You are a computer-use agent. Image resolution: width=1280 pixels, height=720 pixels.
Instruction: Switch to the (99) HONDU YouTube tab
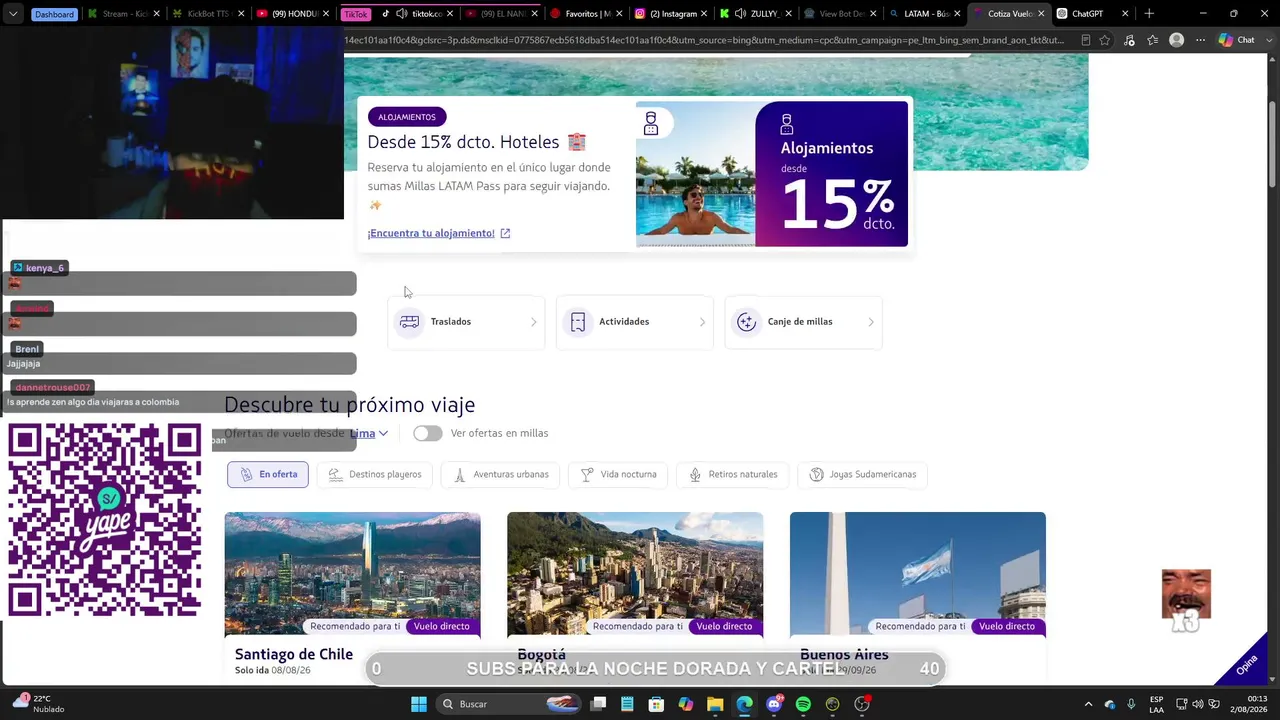pyautogui.click(x=291, y=14)
